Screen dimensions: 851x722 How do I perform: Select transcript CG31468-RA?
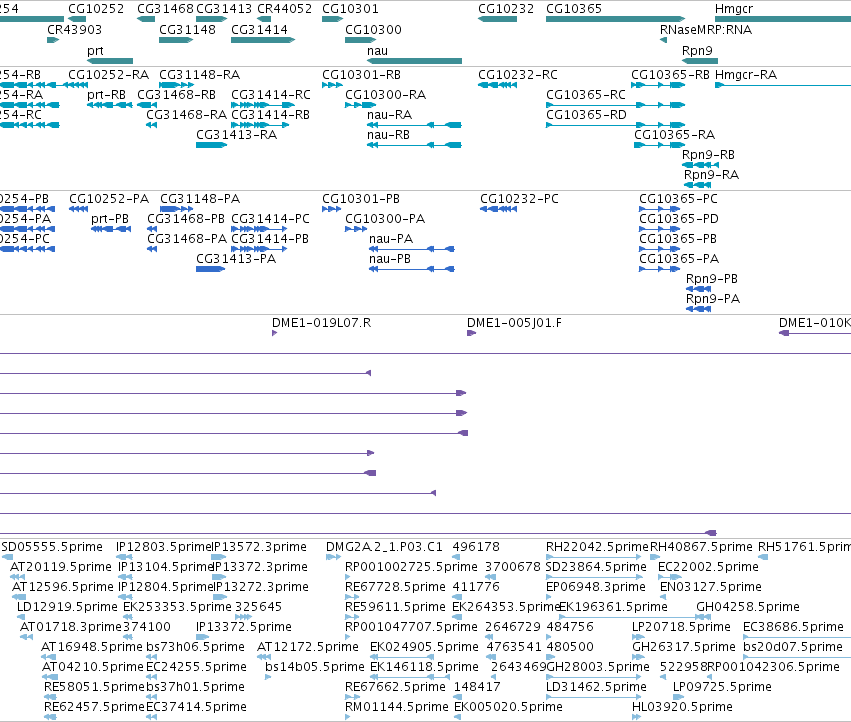(186, 115)
